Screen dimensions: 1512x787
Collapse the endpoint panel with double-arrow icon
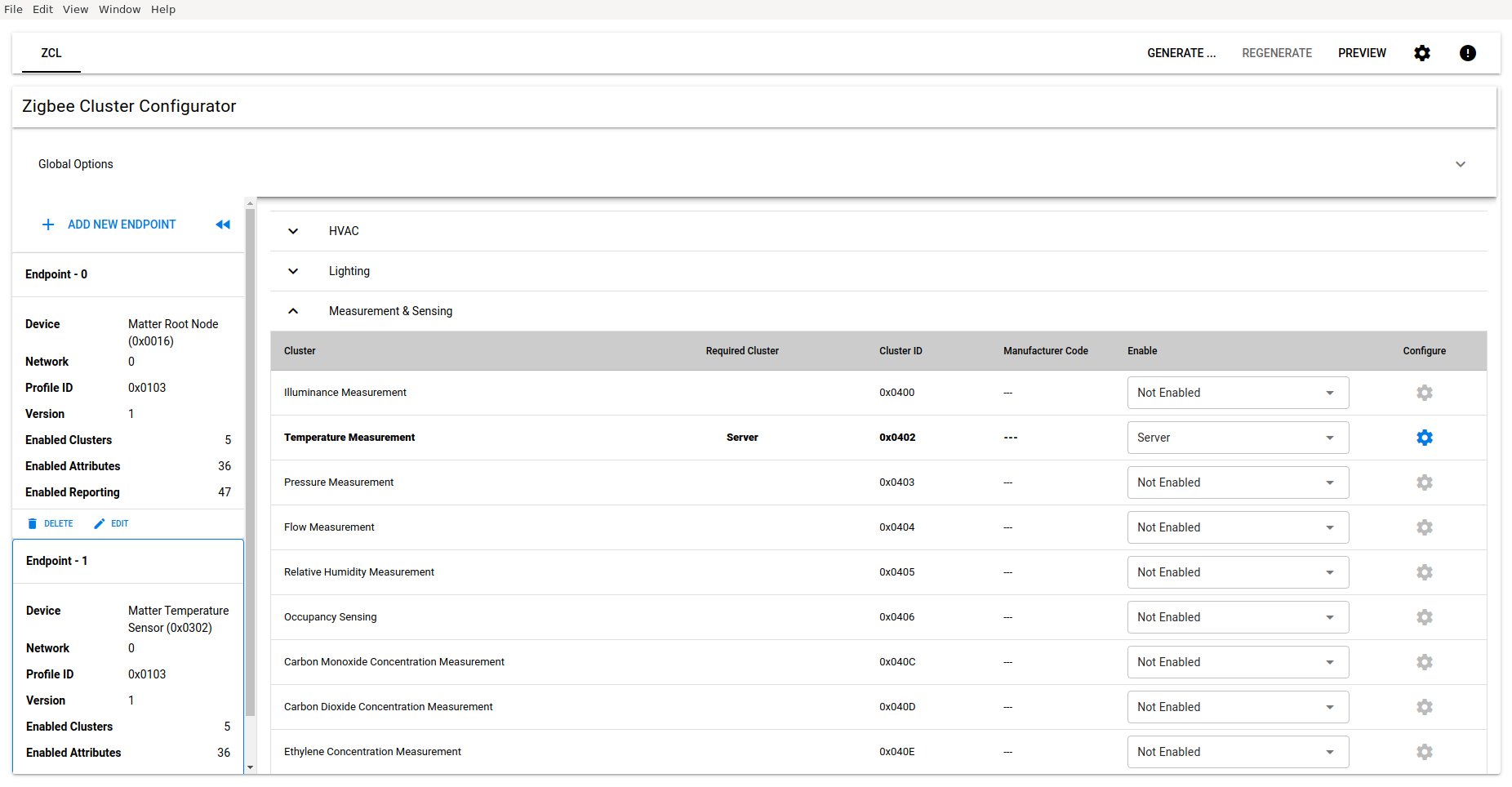click(x=223, y=225)
